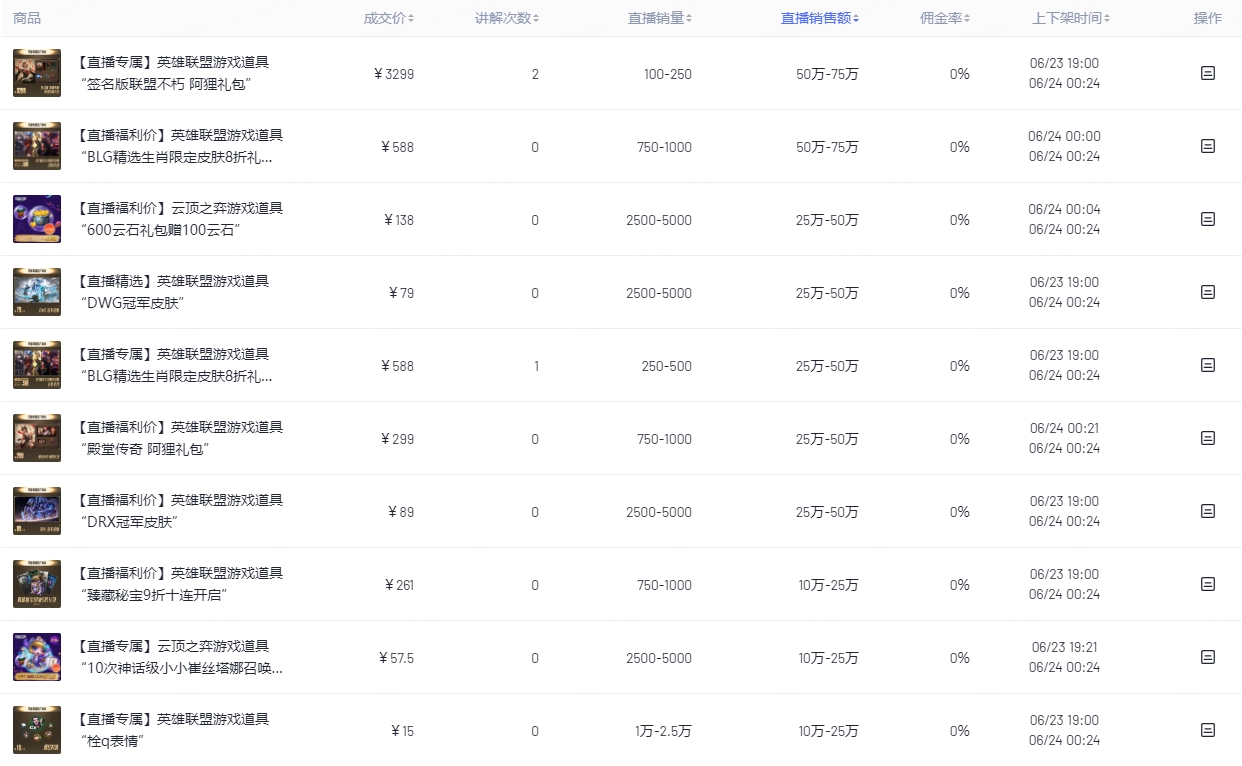Viewport: 1242px width, 766px height.
Task: Open product 10次神话级小小崔丝塔娜召唤 title
Action: (180, 657)
